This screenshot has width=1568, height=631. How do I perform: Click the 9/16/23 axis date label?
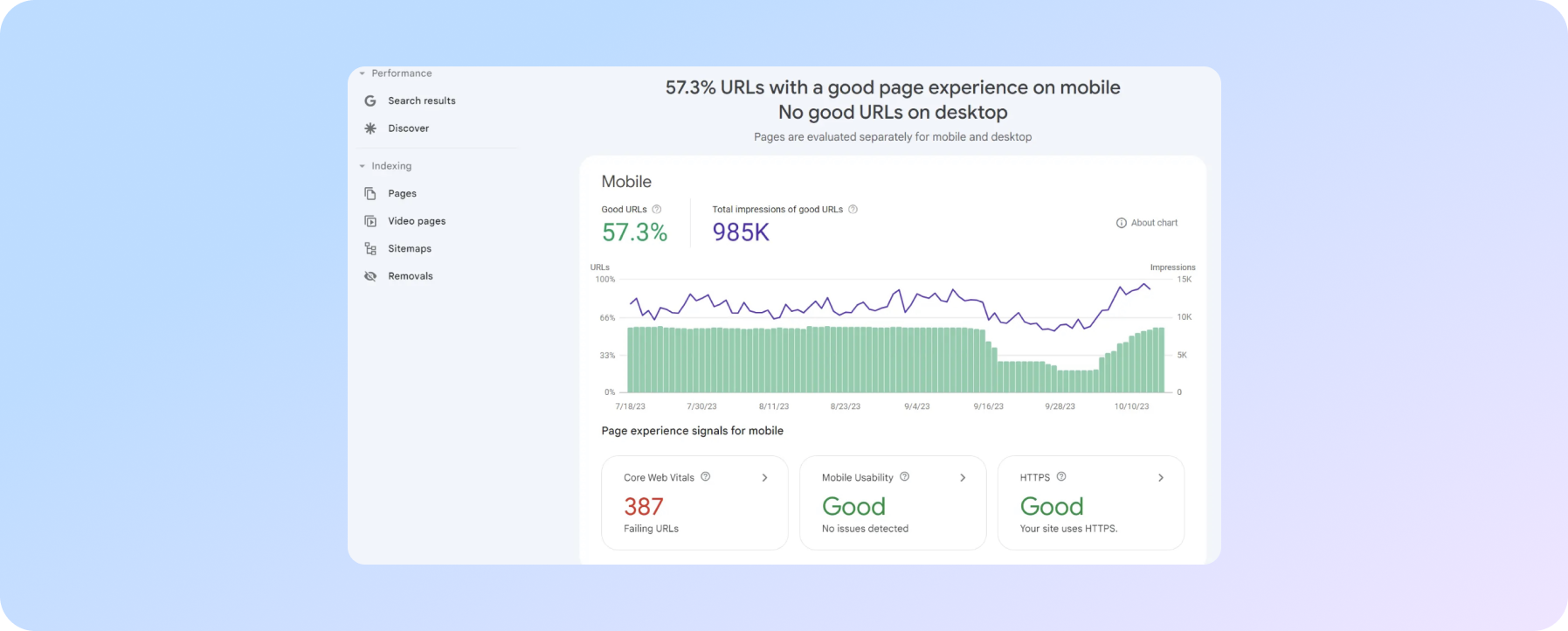point(988,406)
